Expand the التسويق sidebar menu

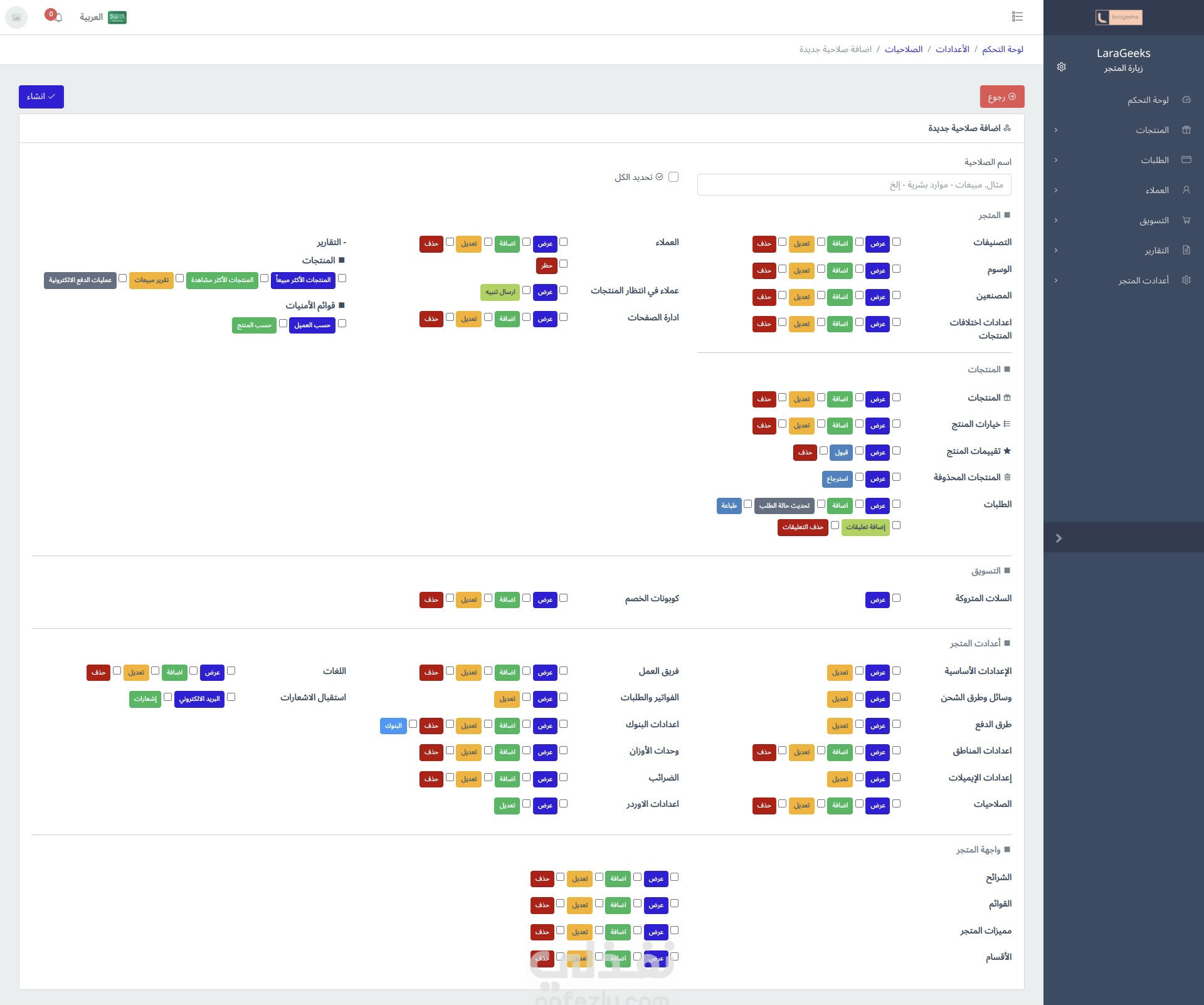(1154, 220)
